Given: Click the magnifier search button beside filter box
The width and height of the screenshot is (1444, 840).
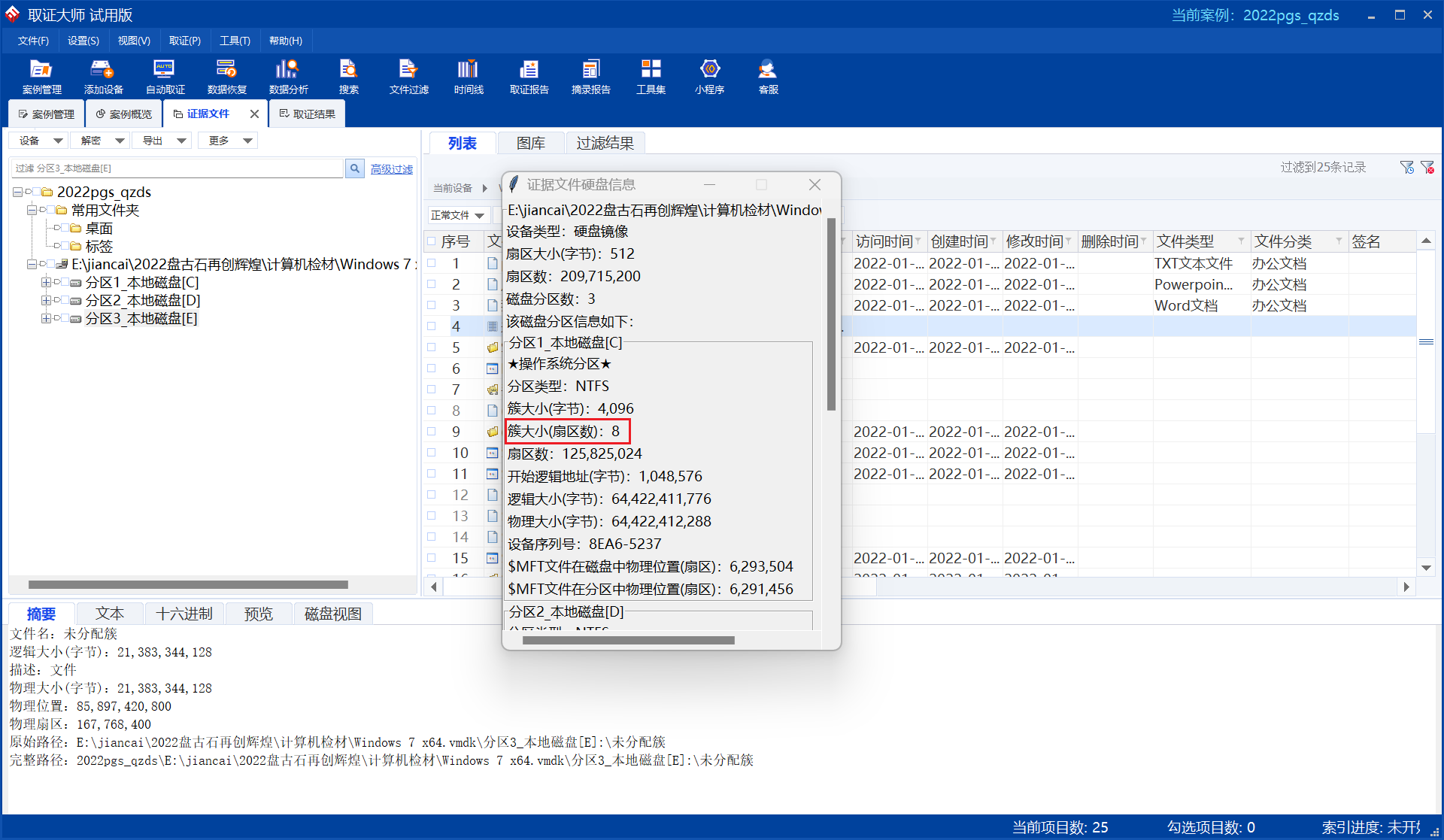Looking at the screenshot, I should pyautogui.click(x=355, y=168).
